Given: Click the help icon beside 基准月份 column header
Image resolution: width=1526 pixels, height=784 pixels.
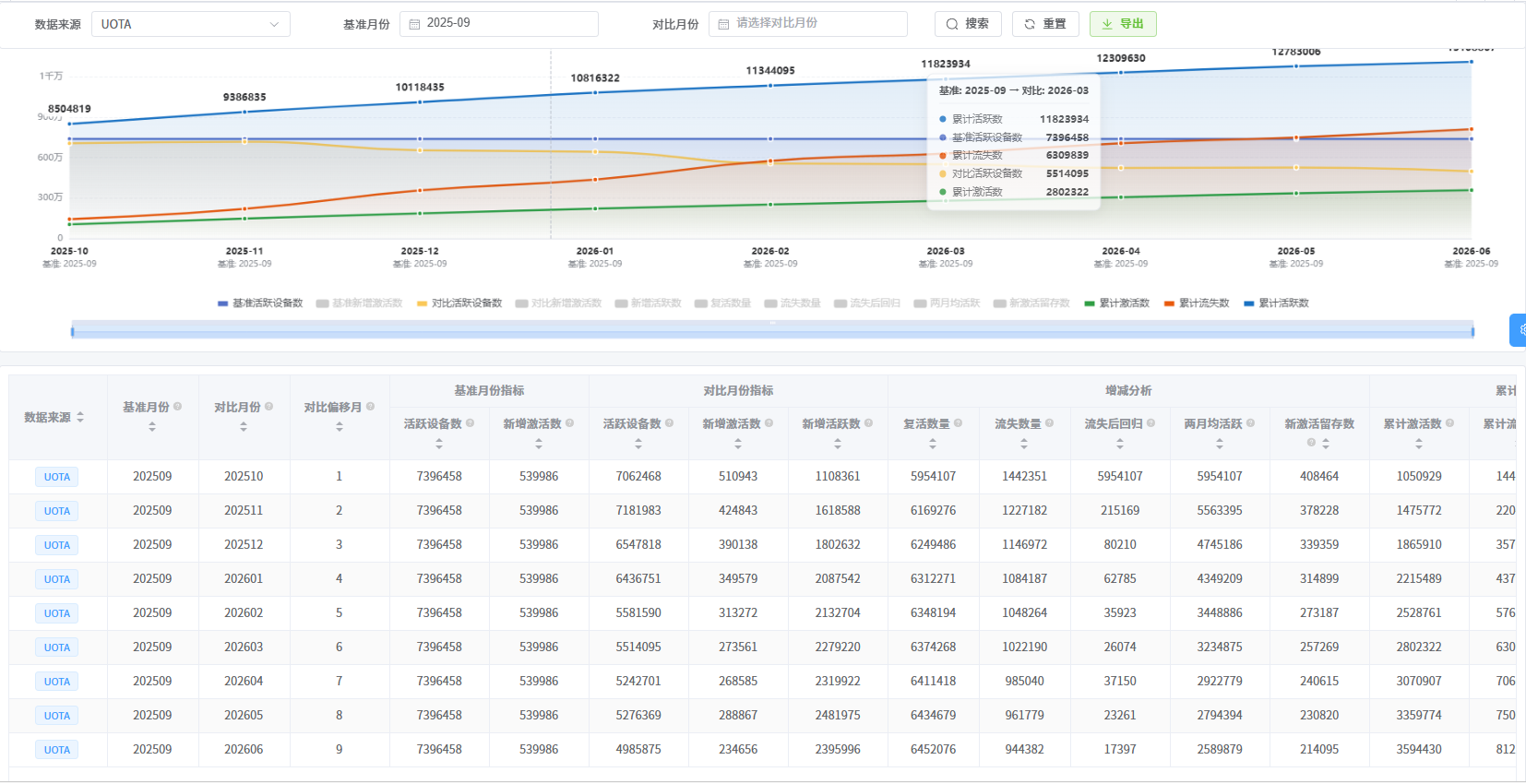Looking at the screenshot, I should (177, 406).
